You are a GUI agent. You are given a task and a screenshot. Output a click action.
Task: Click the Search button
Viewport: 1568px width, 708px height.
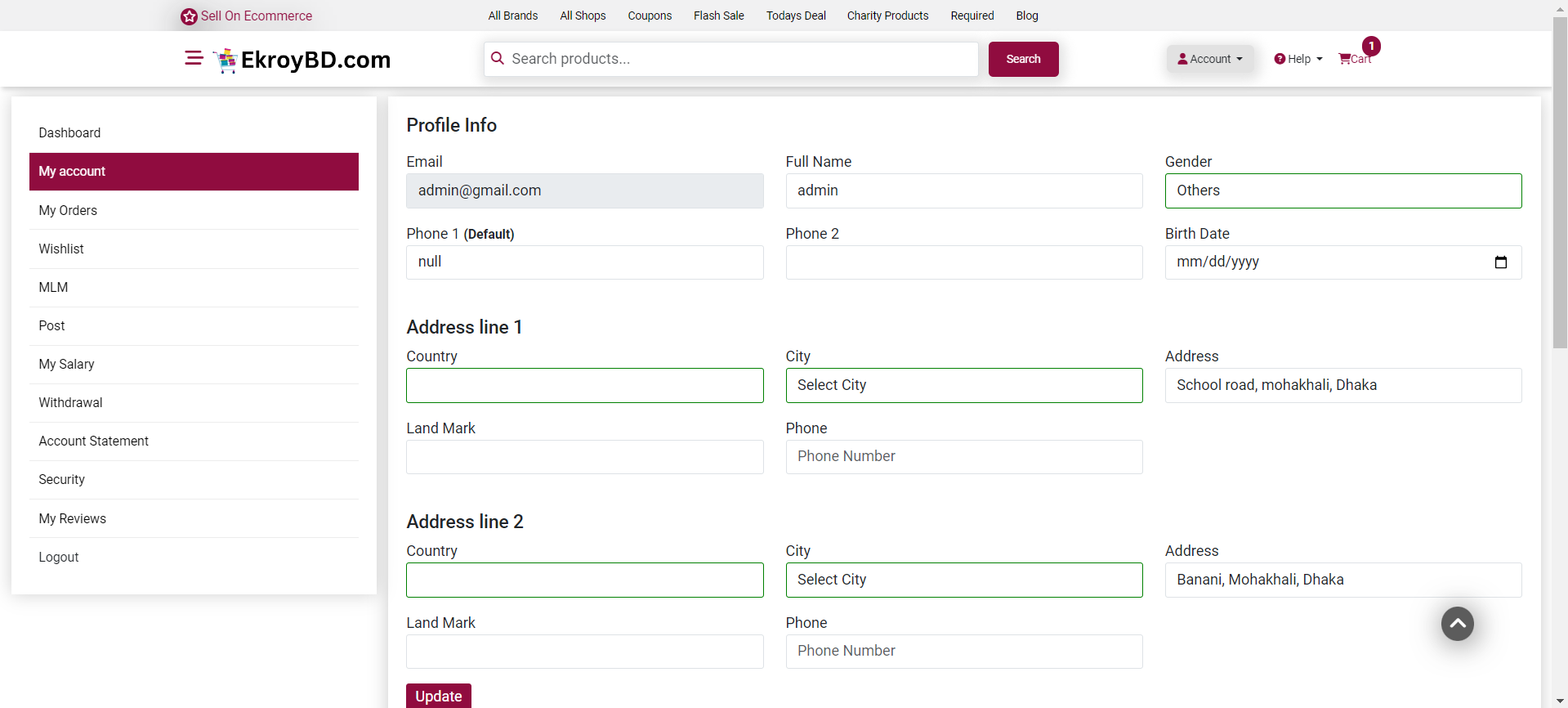pyautogui.click(x=1023, y=59)
